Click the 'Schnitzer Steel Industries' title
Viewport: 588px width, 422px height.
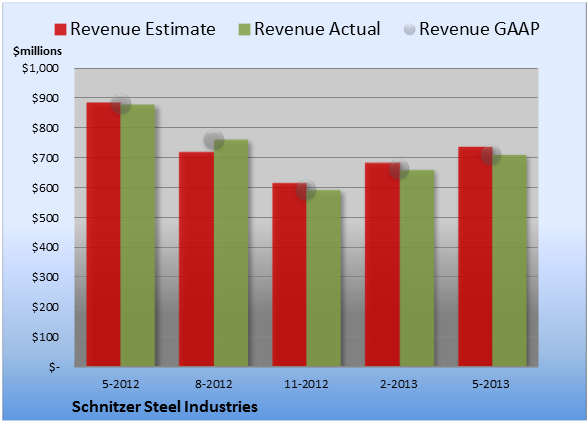pyautogui.click(x=165, y=407)
